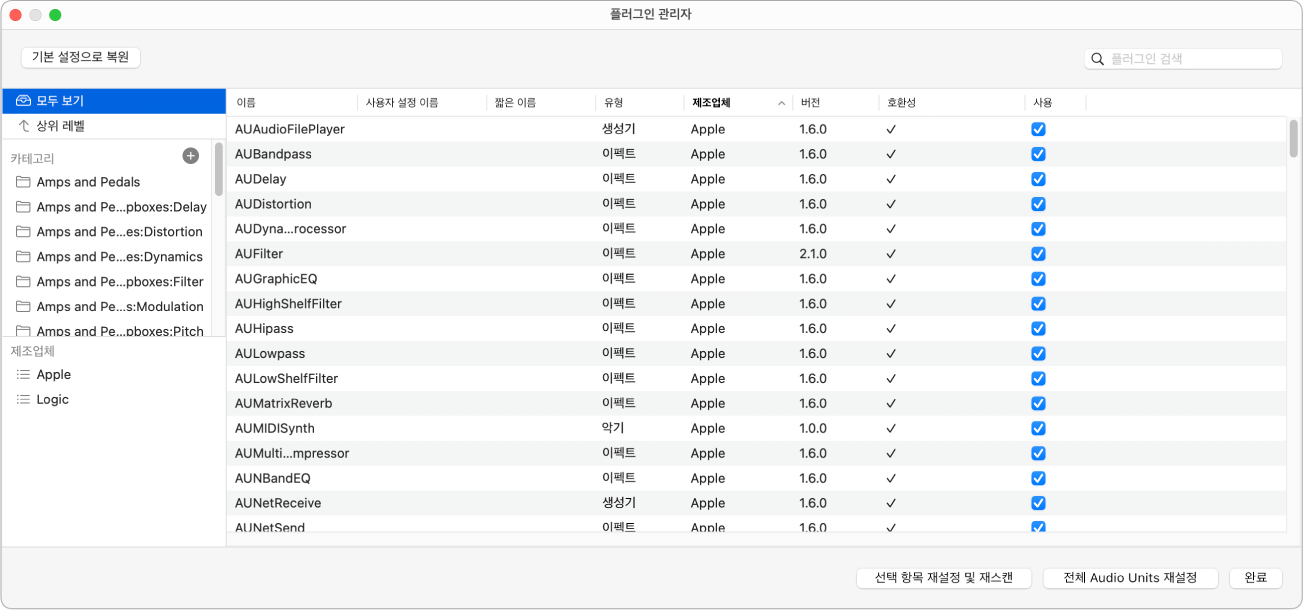Image resolution: width=1303 pixels, height=612 pixels.
Task: Toggle the AUHipass checkbox
Action: pos(1038,328)
